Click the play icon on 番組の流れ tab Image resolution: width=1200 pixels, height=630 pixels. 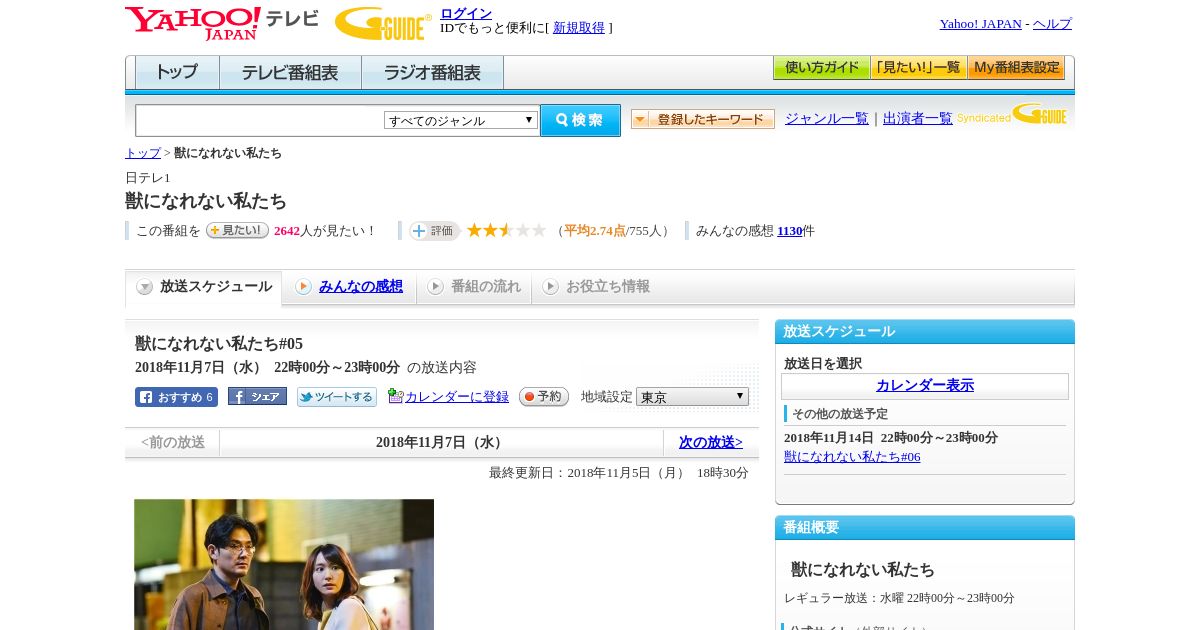[x=435, y=287]
